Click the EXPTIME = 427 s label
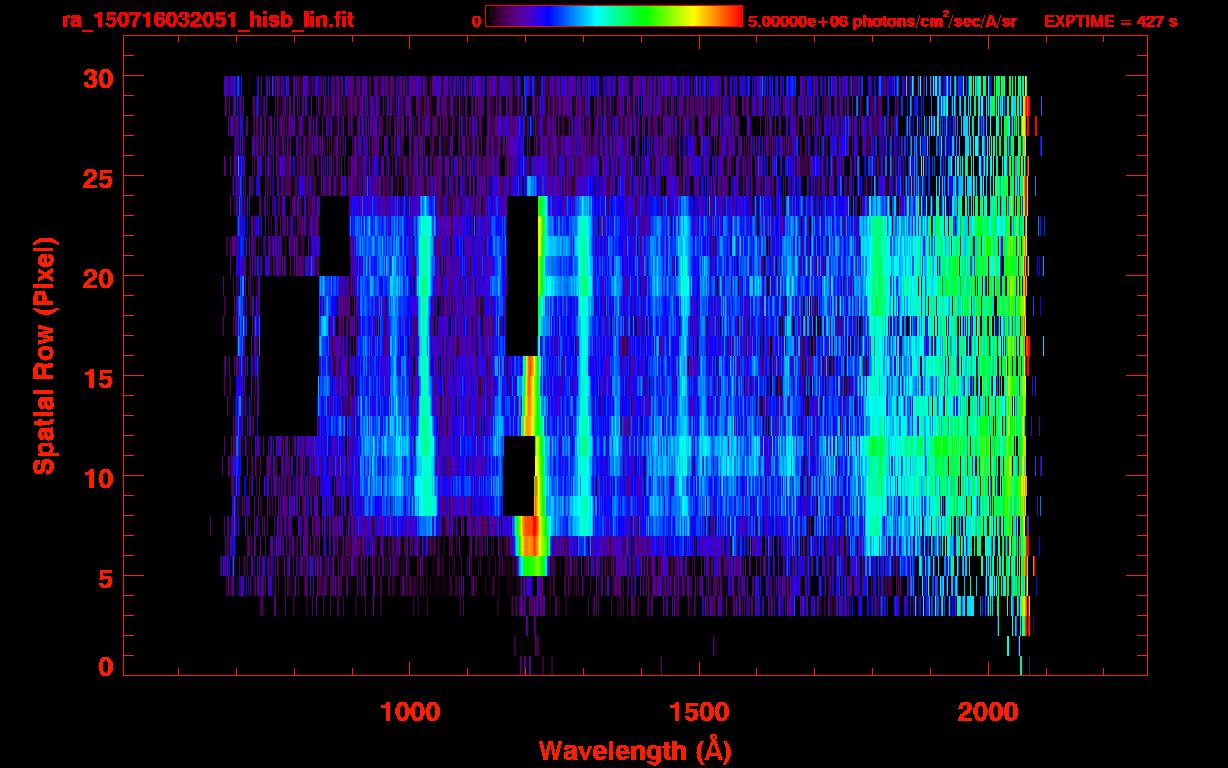 [x=1110, y=21]
